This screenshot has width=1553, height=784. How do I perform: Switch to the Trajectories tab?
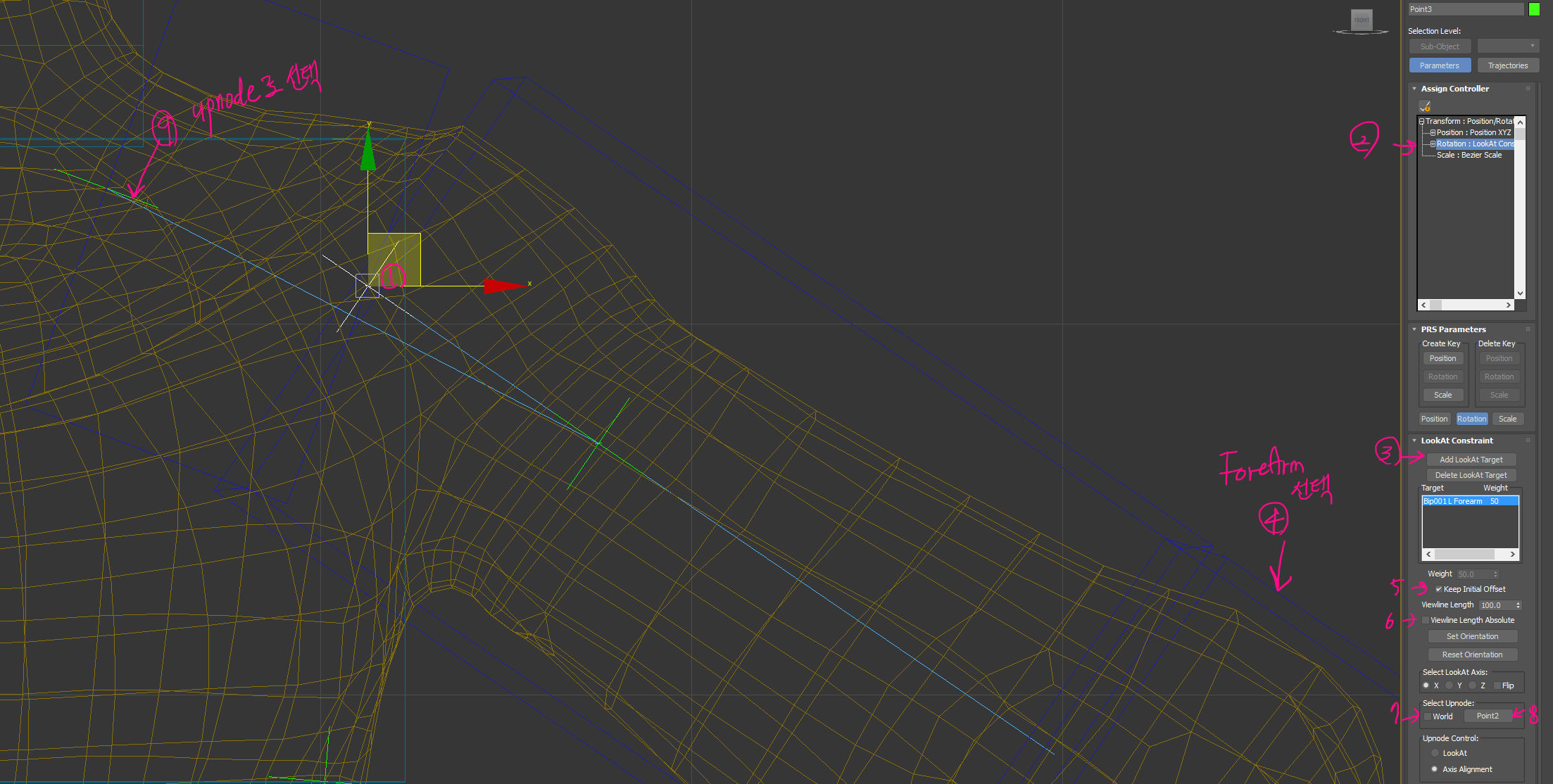1507,65
